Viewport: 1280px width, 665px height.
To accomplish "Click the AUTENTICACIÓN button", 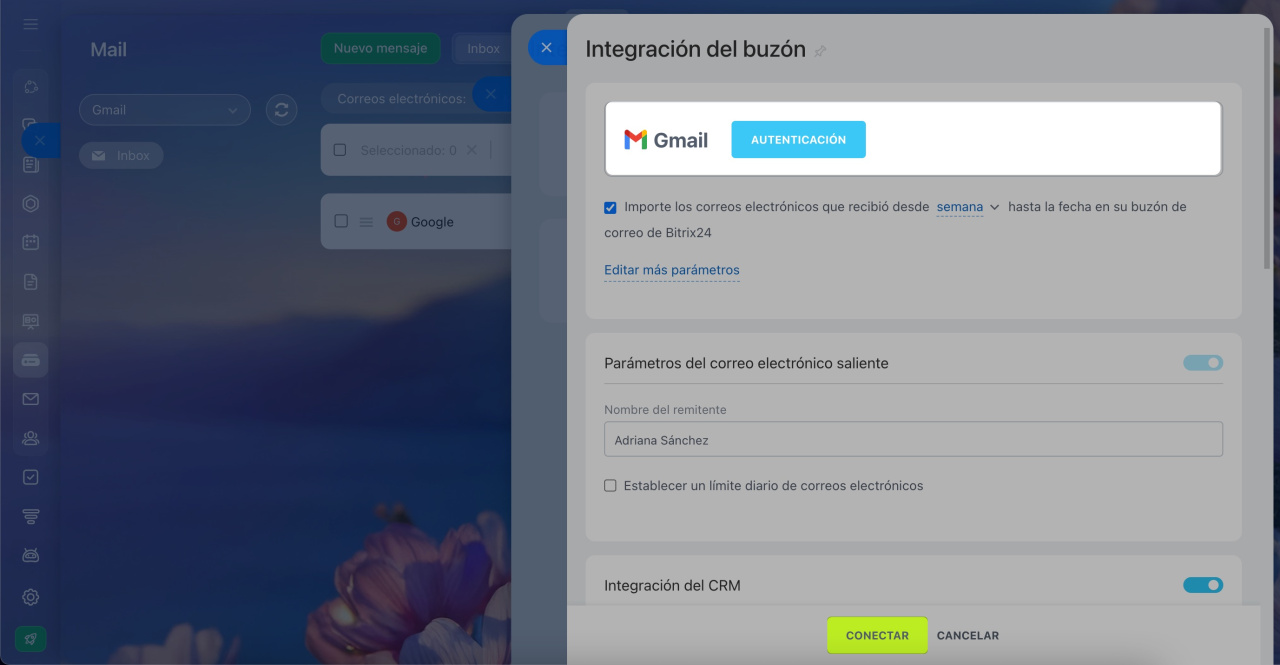I will click(798, 140).
